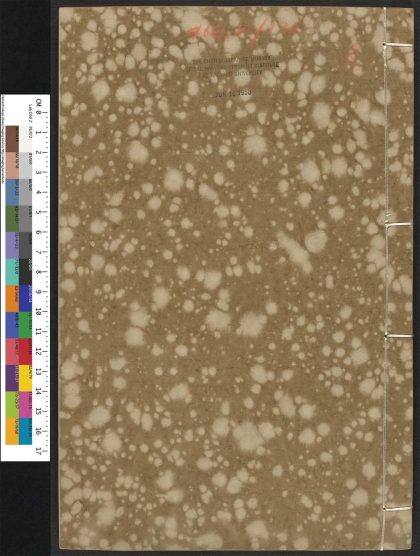420x556 pixels.
Task: Click the bright orange color patch
Action: [12, 299]
